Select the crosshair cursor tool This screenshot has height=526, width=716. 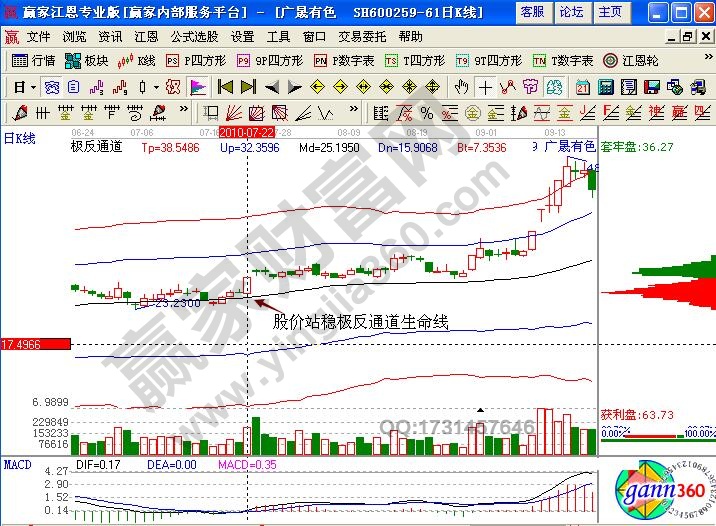[x=485, y=87]
